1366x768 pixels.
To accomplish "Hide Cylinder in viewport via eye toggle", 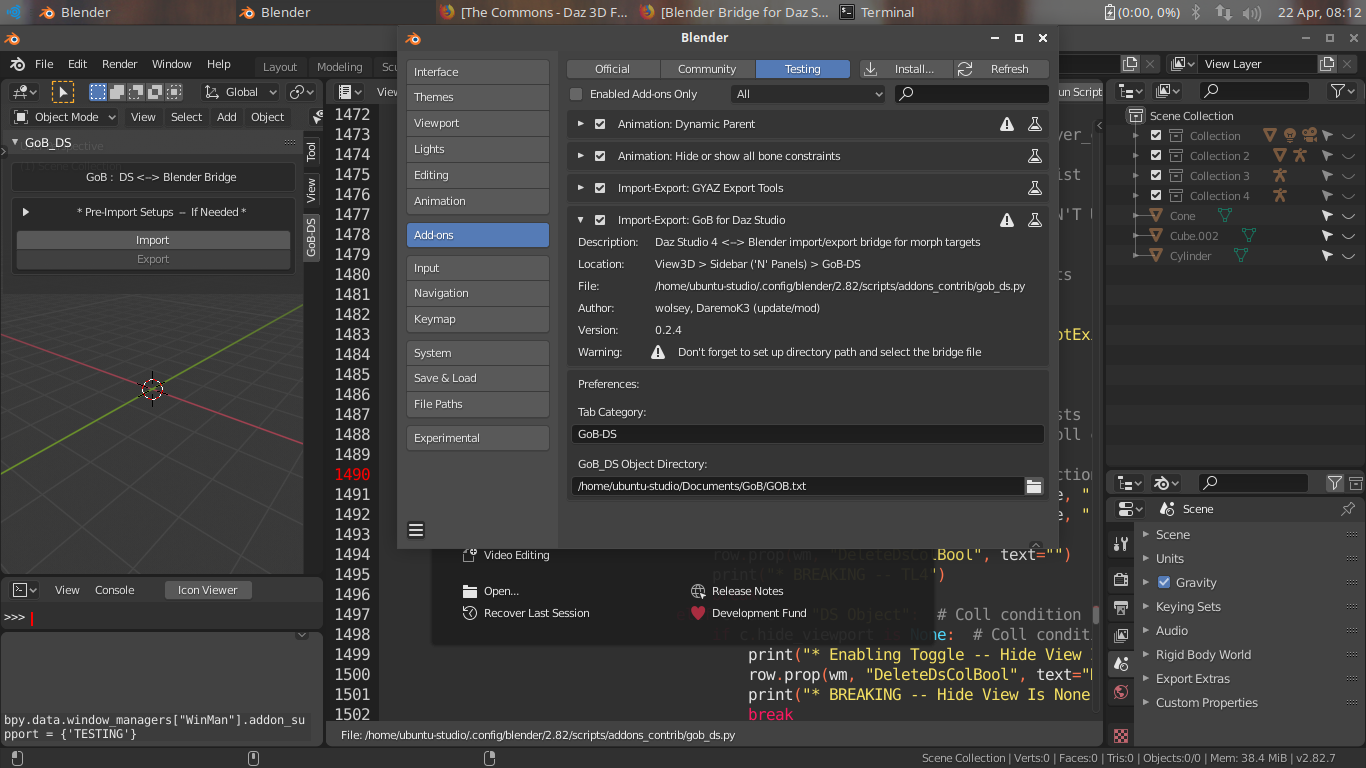I will point(1348,256).
